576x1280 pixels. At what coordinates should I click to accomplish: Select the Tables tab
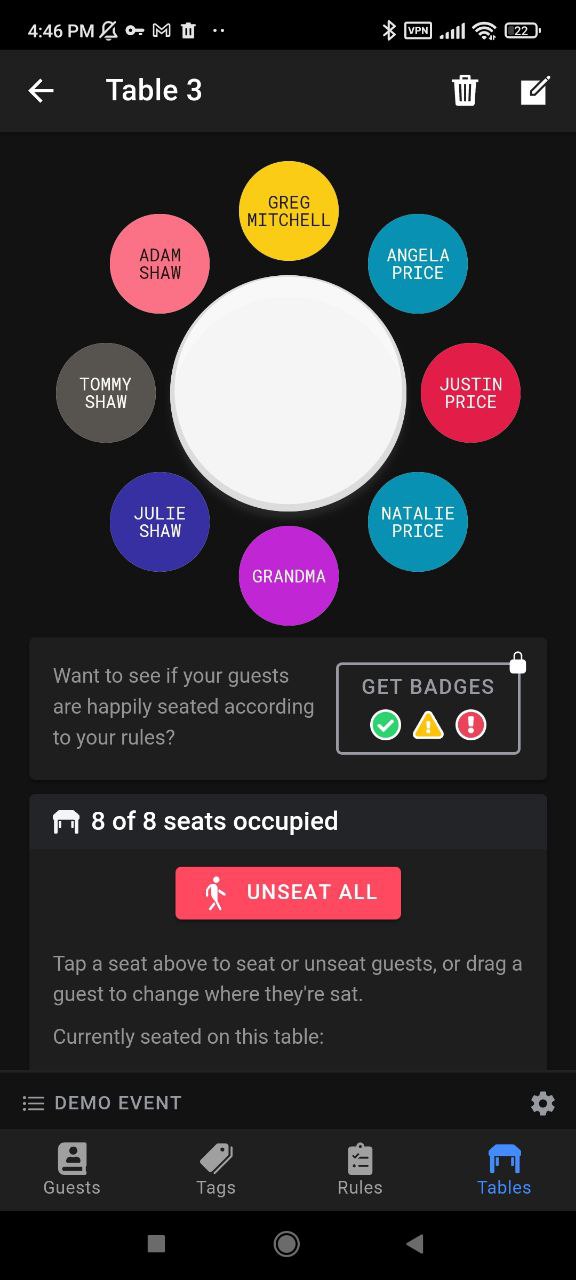pyautogui.click(x=504, y=1170)
